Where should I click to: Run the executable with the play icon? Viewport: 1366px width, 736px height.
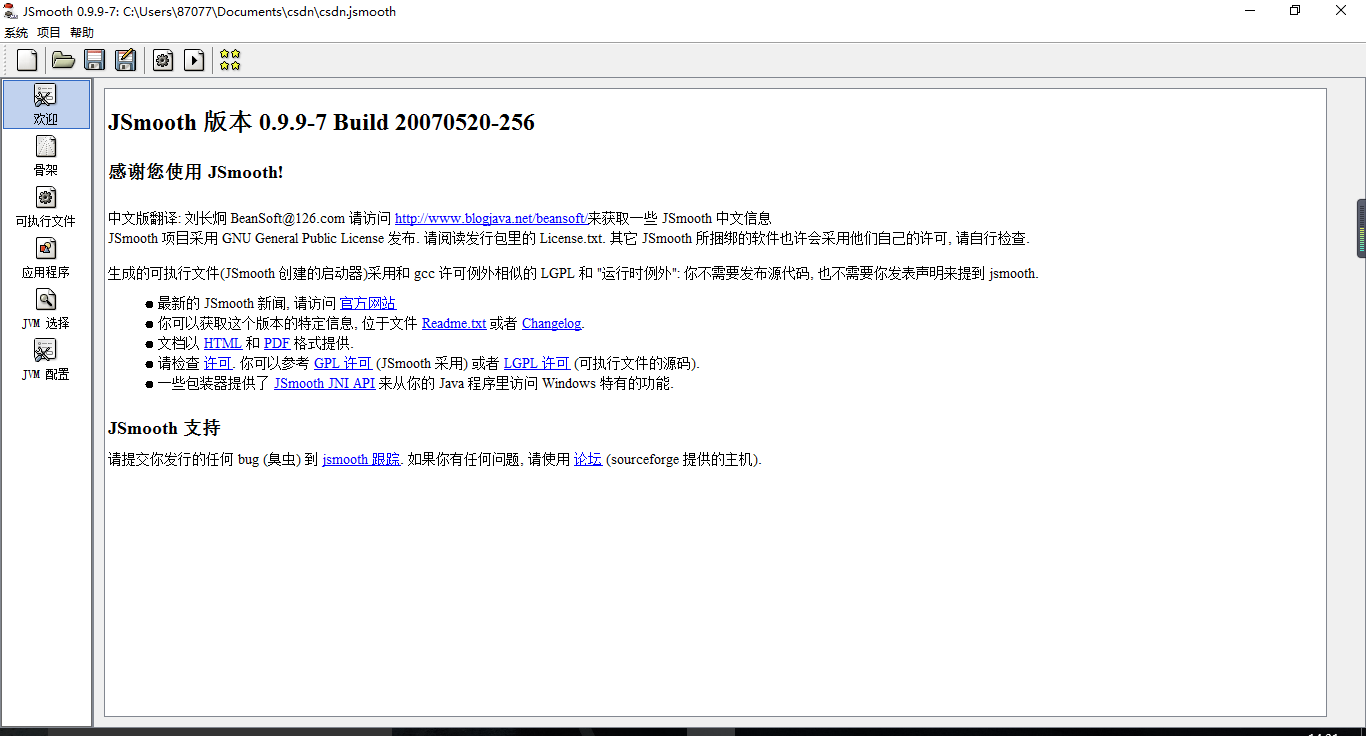194,60
